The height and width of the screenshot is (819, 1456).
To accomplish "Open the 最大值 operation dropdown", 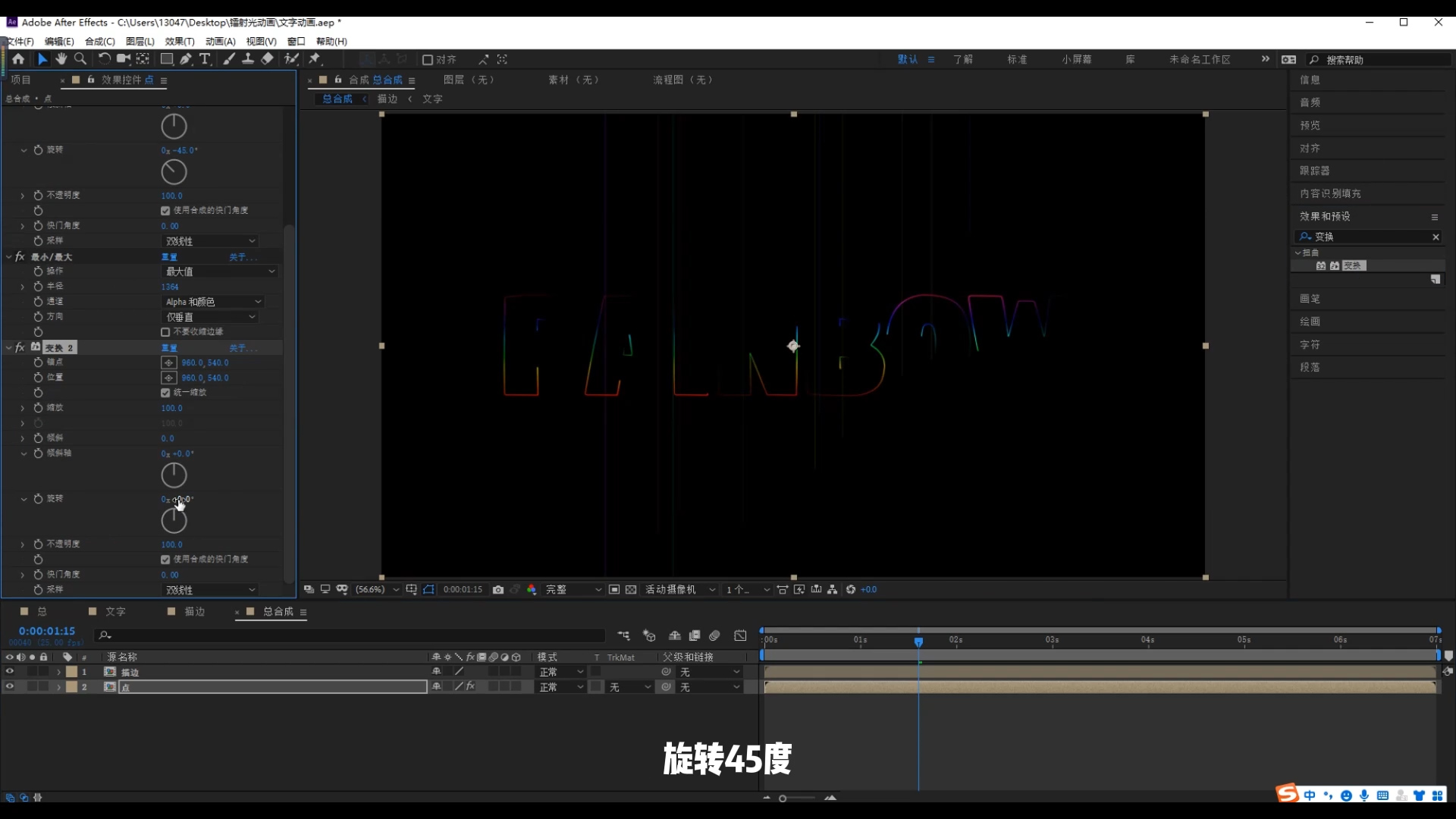I will pos(220,271).
